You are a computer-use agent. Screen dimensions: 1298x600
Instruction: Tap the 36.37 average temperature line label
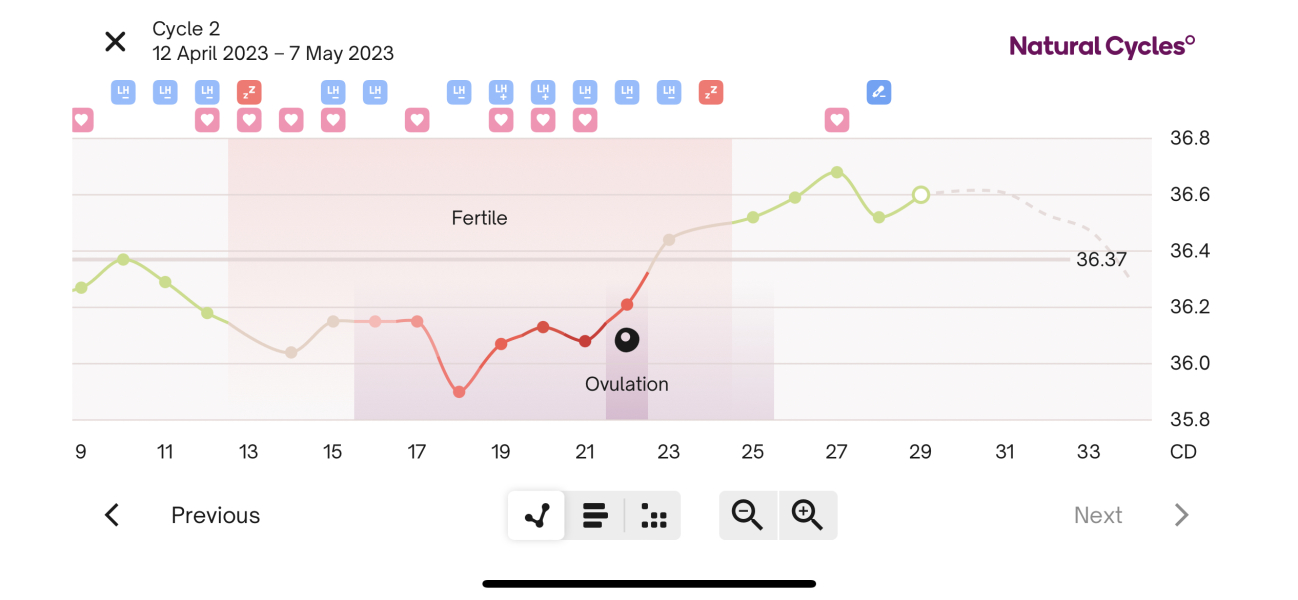tap(1101, 260)
